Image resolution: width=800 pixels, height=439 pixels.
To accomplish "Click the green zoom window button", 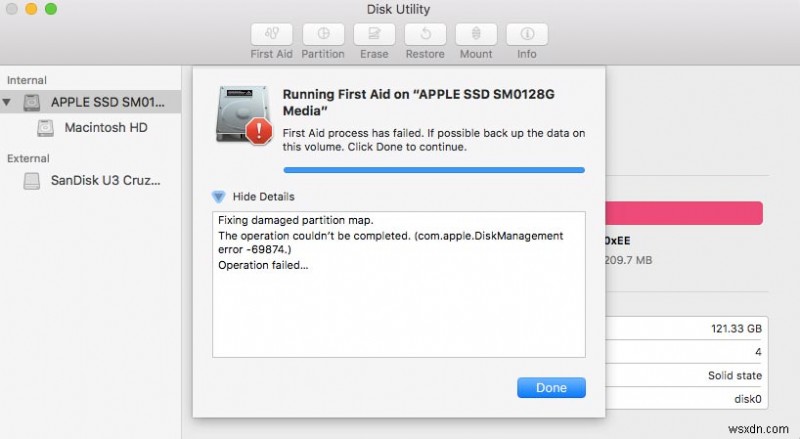I will pos(51,9).
